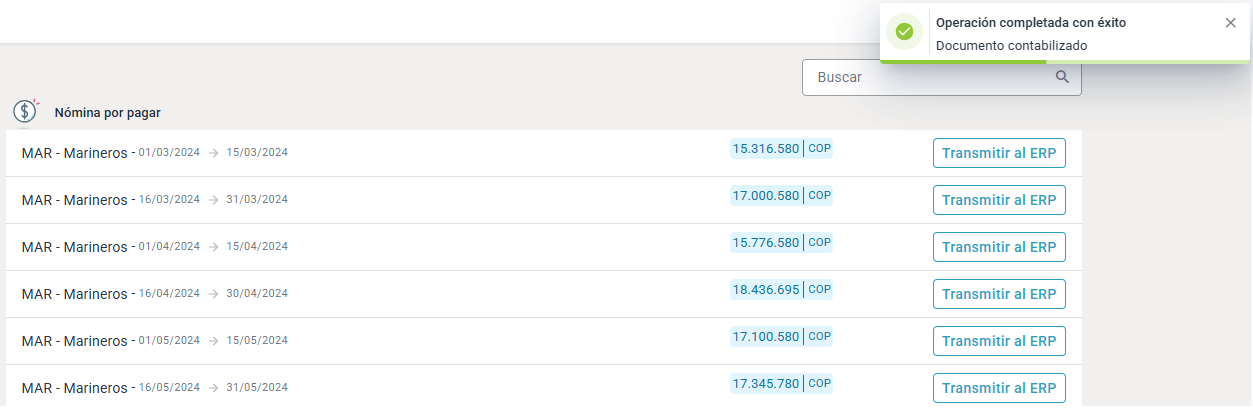Image resolution: width=1253 pixels, height=410 pixels.
Task: Click the green success checkmark icon
Action: coord(905,32)
